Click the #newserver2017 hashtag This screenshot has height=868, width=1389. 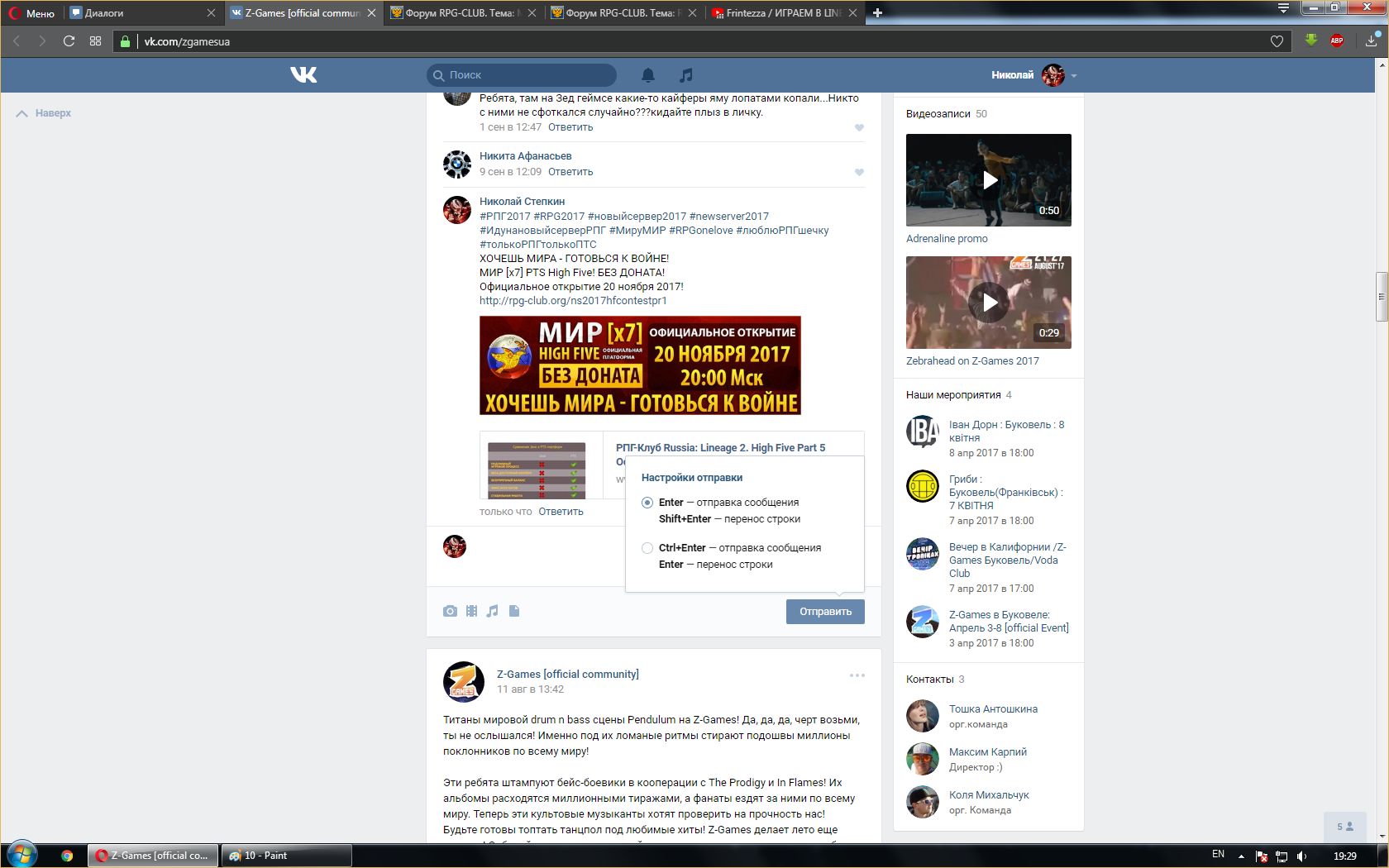coord(729,217)
